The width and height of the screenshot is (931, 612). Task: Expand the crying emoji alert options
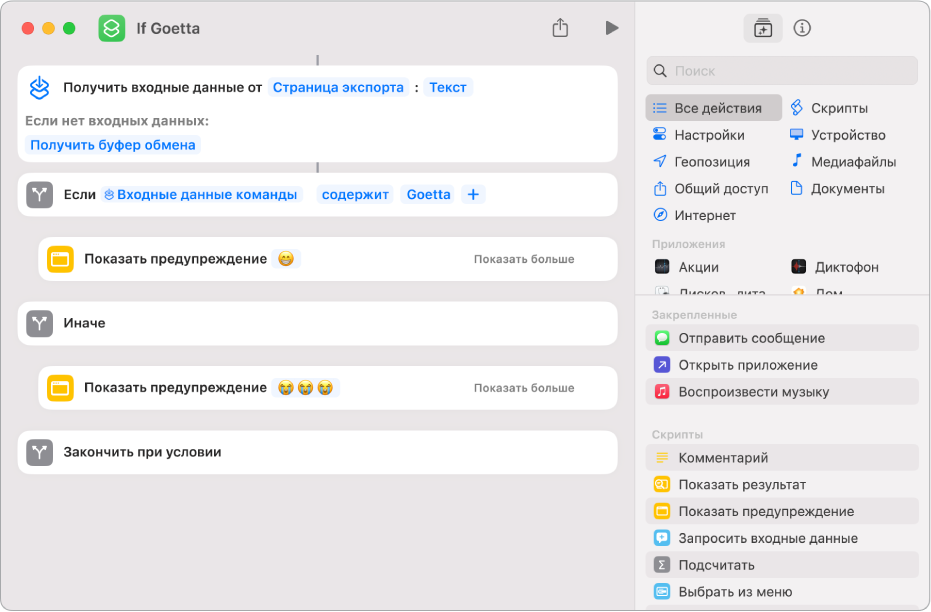tap(524, 388)
